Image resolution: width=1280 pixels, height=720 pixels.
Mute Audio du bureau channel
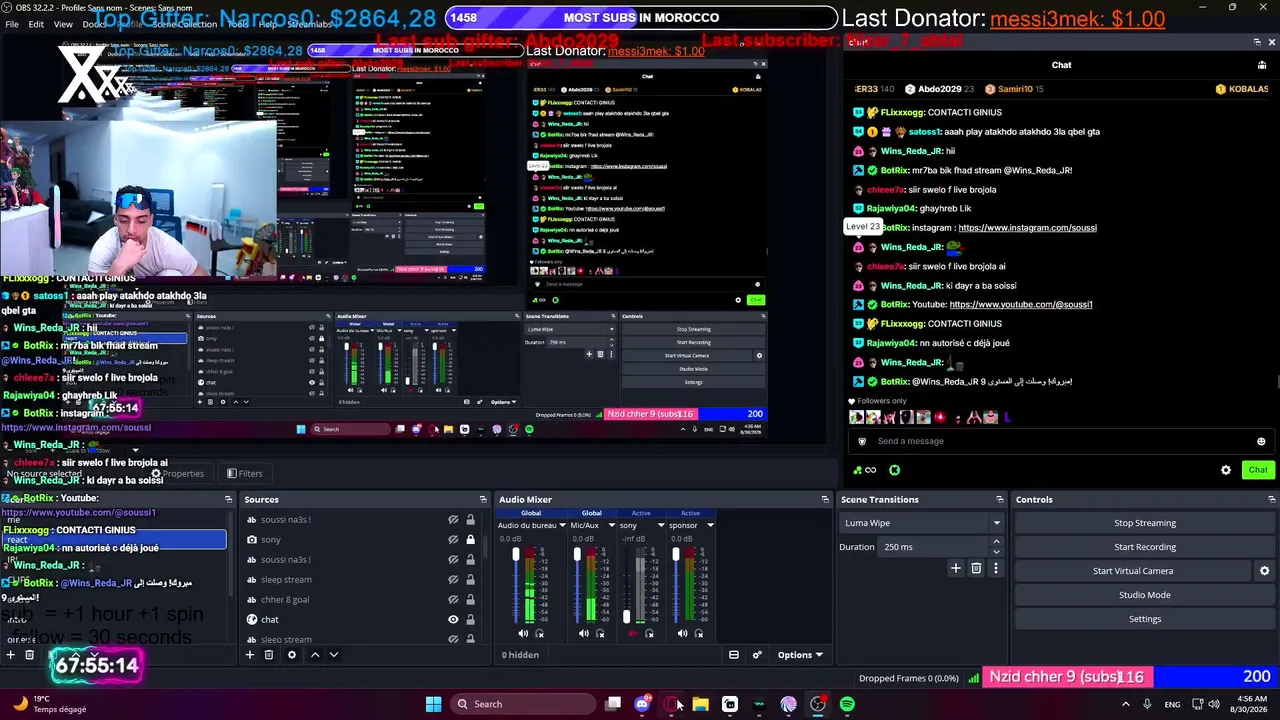tap(523, 634)
